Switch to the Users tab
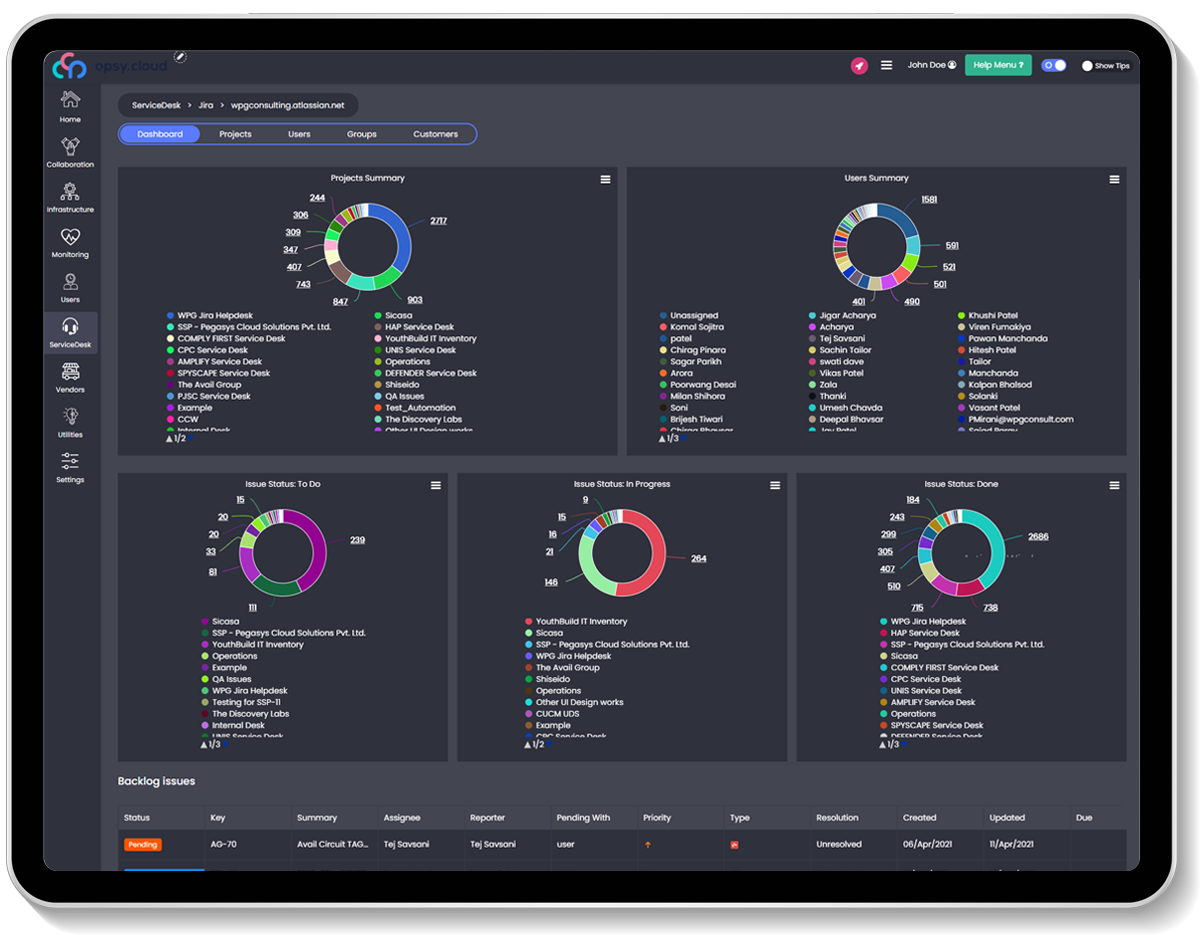 click(x=299, y=134)
